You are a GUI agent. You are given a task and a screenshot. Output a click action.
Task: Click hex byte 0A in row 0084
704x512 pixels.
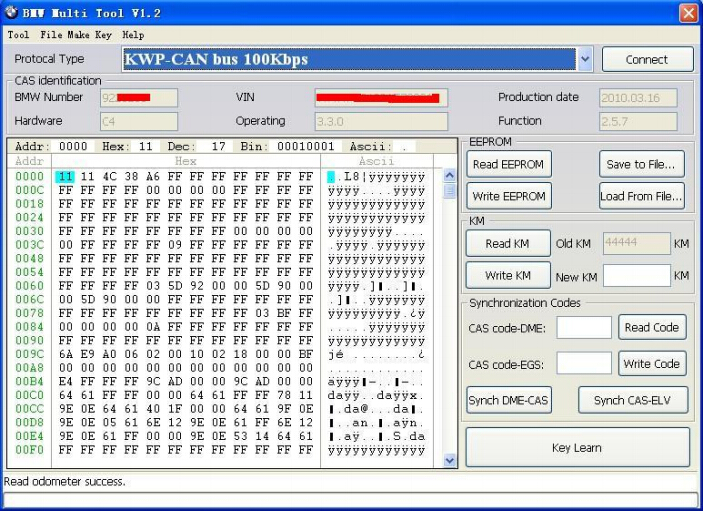(153, 327)
